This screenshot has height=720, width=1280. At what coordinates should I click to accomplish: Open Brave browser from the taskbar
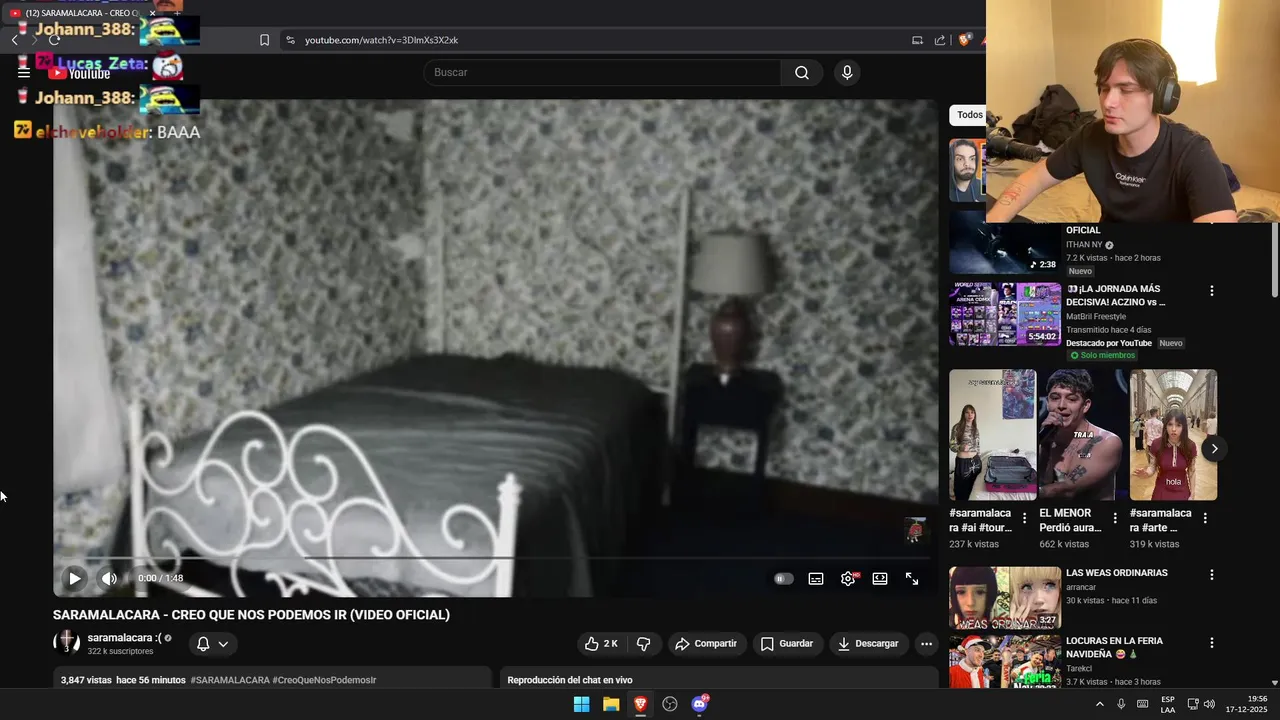(x=640, y=704)
